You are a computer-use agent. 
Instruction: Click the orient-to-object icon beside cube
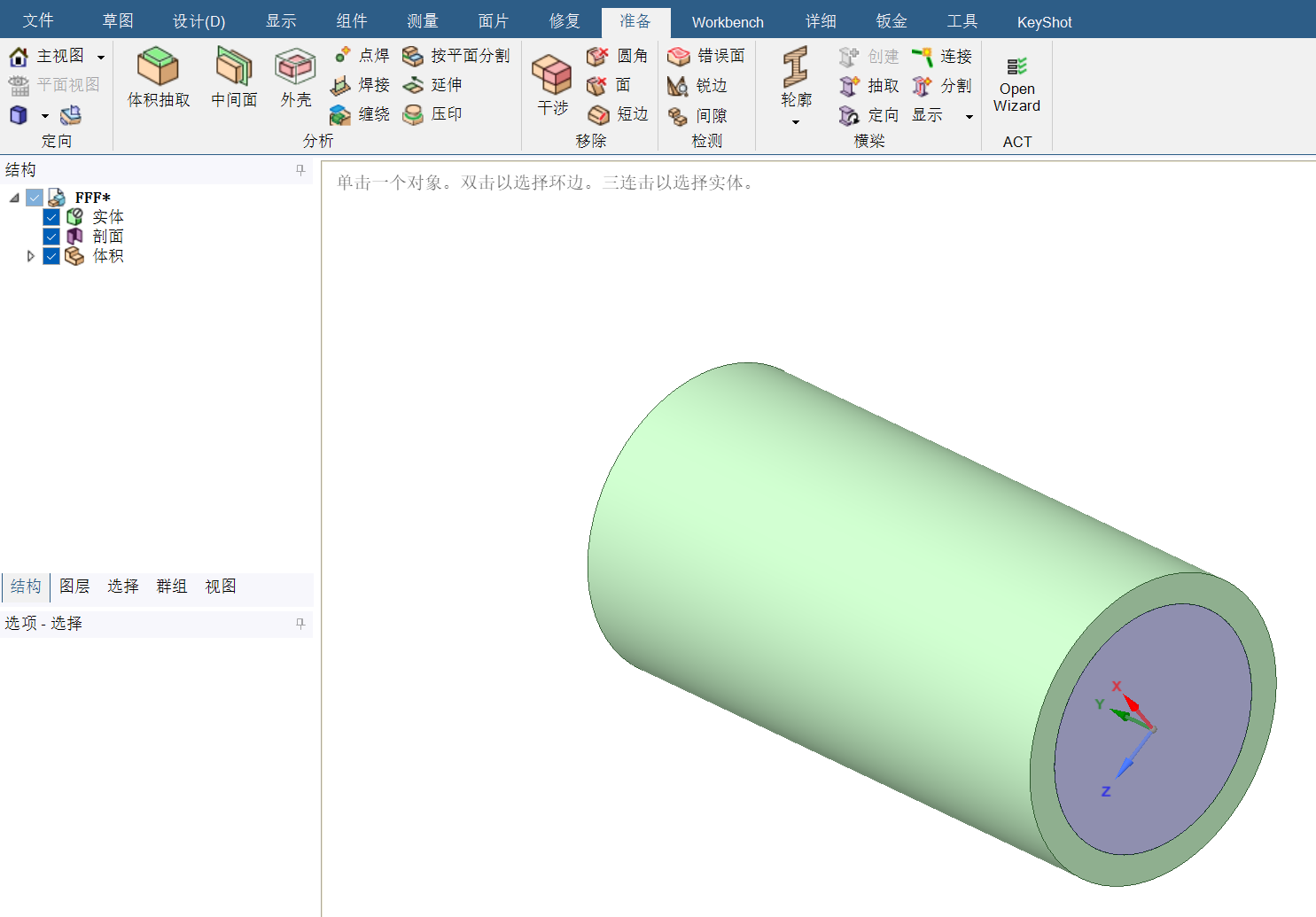71,115
